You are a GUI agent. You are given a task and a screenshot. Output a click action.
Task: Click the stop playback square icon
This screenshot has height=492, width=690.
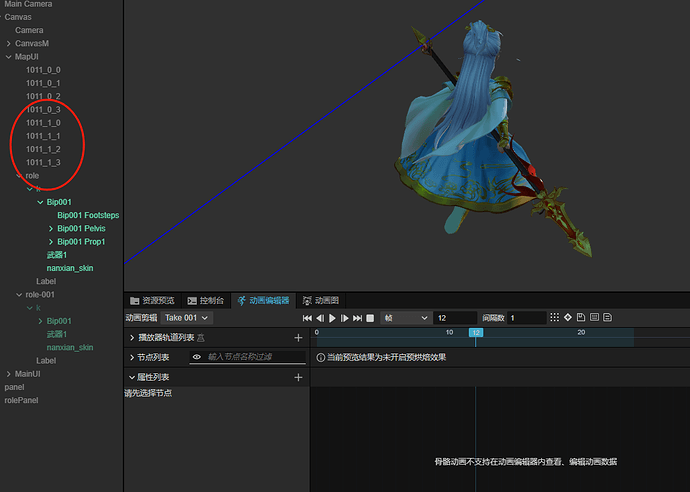pyautogui.click(x=370, y=318)
